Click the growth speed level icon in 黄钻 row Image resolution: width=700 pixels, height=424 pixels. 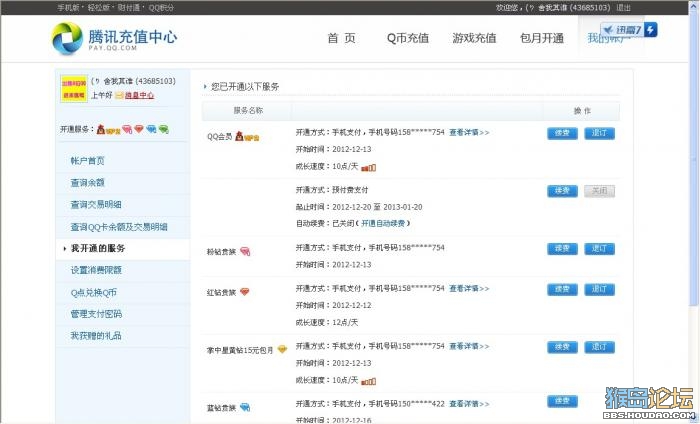369,382
